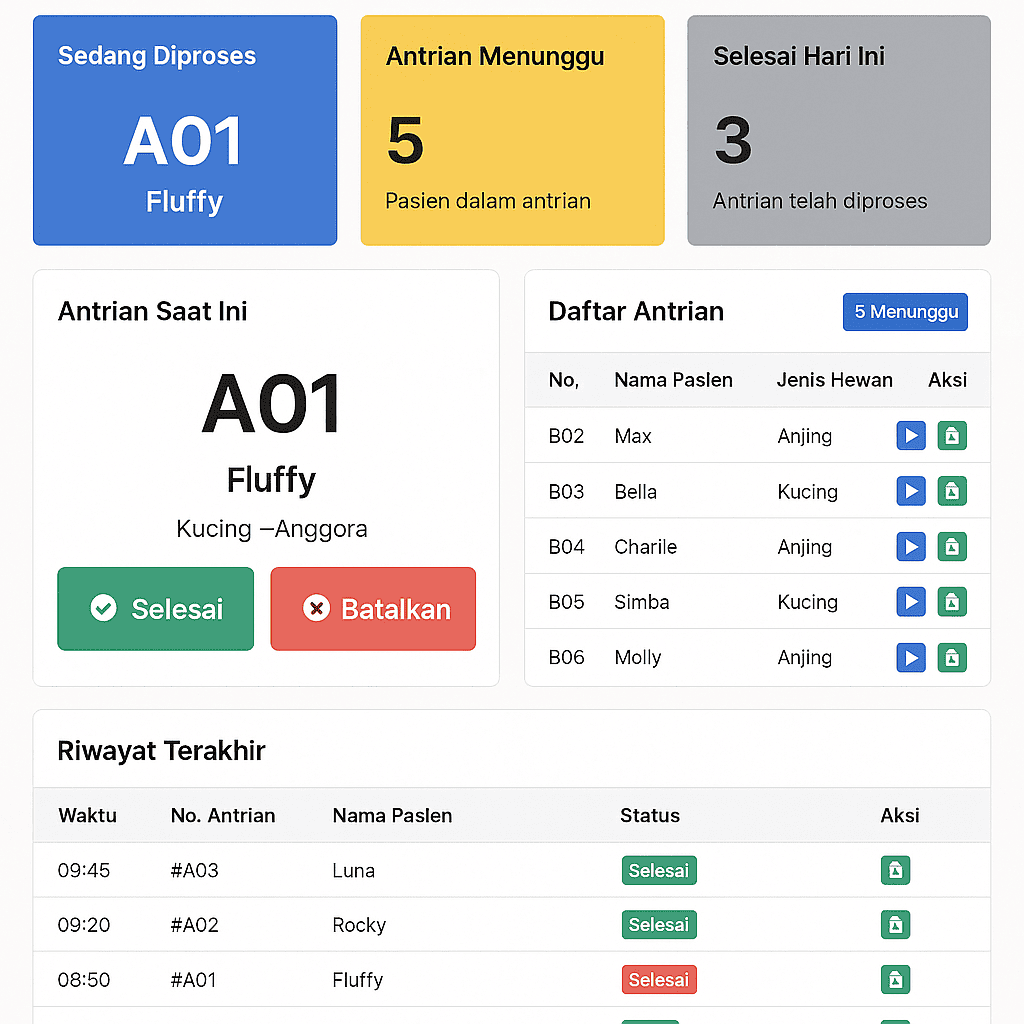Viewport: 1024px width, 1024px height.
Task: Open history record icon for Luna
Action: (x=895, y=870)
